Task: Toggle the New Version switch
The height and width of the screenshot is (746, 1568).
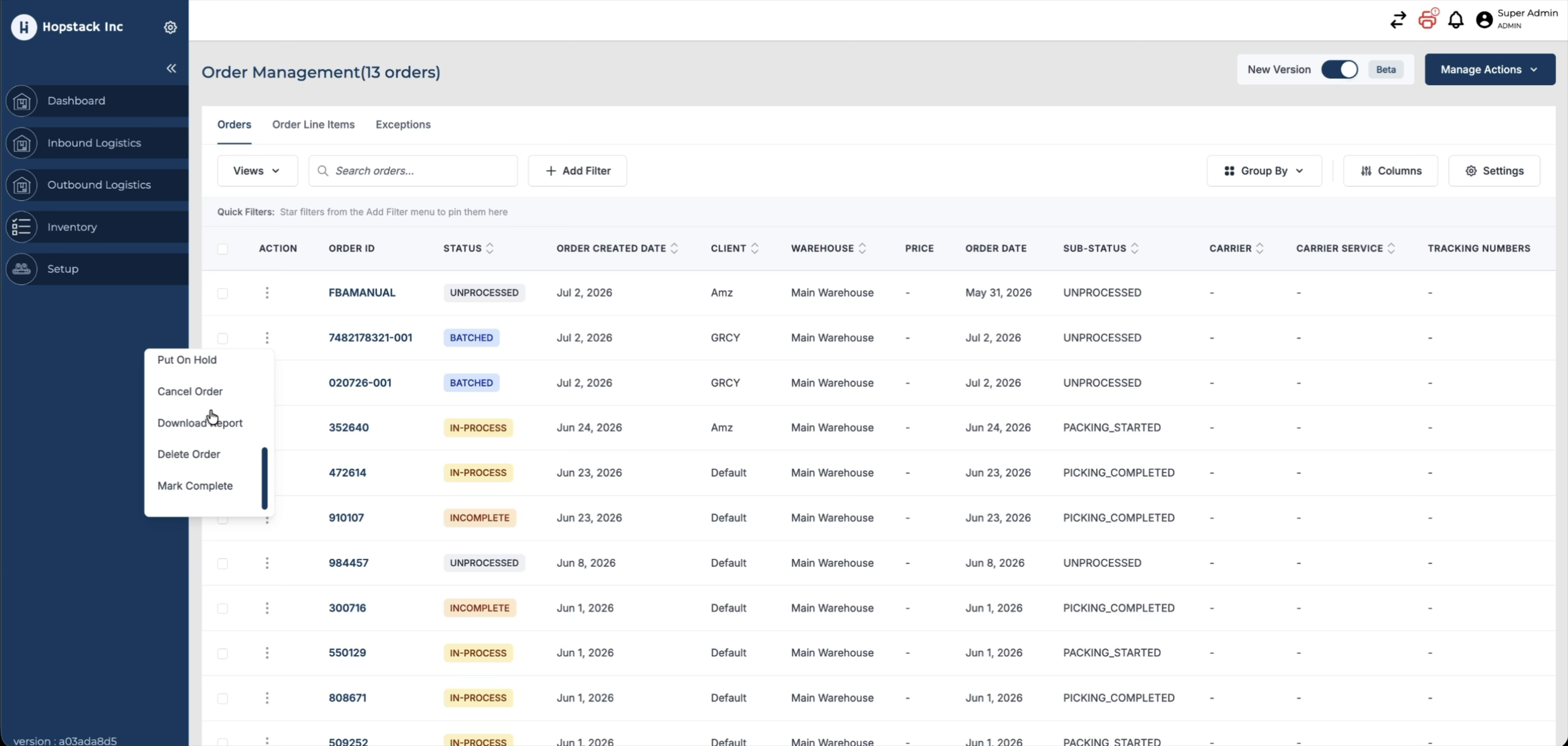Action: click(x=1339, y=69)
